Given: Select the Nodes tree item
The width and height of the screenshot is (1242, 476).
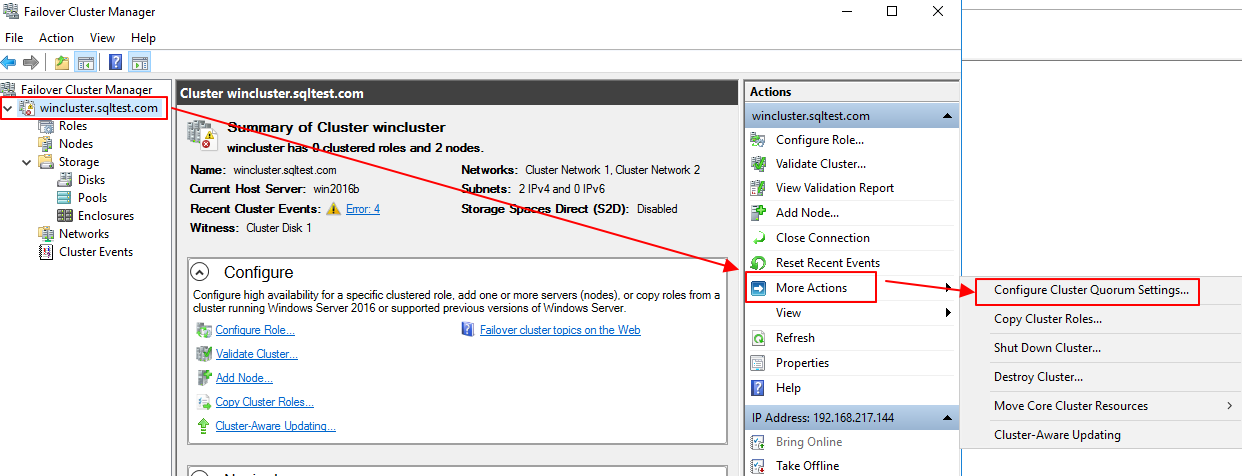Looking at the screenshot, I should coord(76,144).
